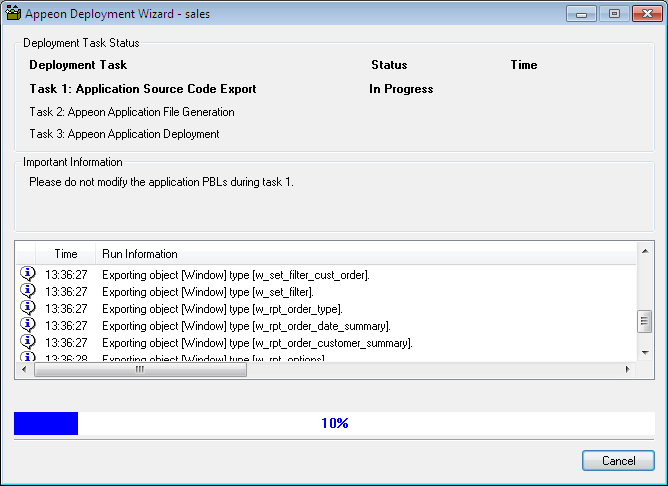Select log entry 'type [w_set_filter].' text
The height and width of the screenshot is (486, 668).
click(x=271, y=292)
